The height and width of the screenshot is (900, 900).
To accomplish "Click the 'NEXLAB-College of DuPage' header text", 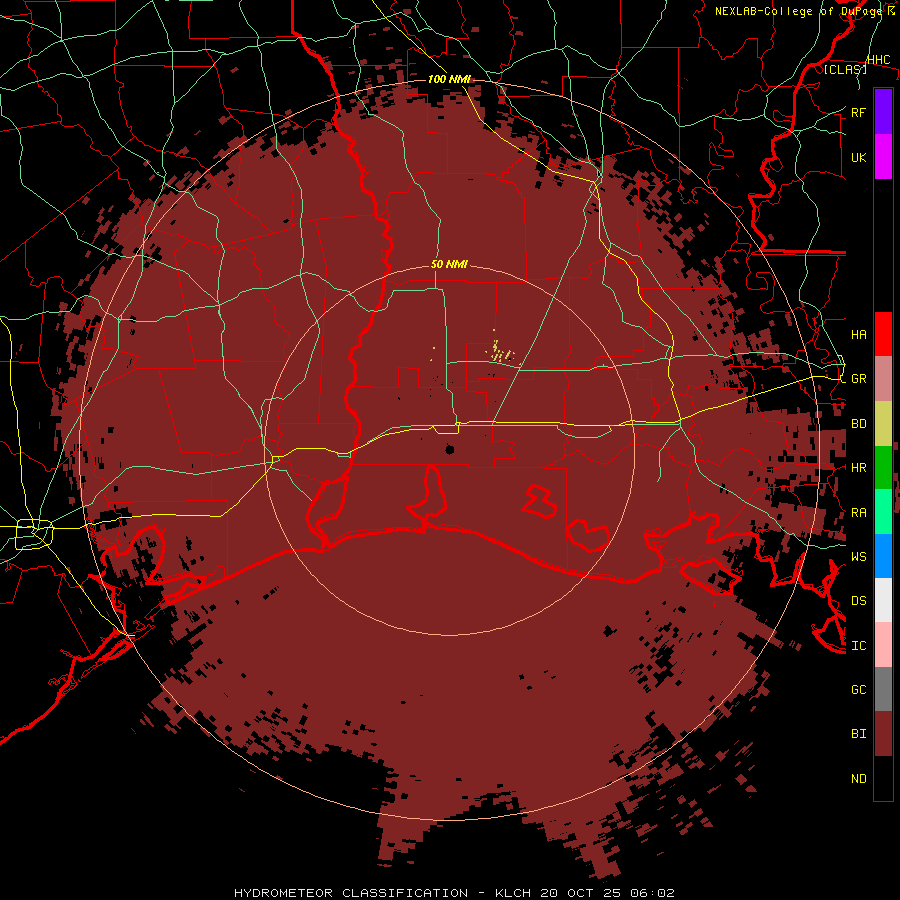I will click(x=800, y=11).
